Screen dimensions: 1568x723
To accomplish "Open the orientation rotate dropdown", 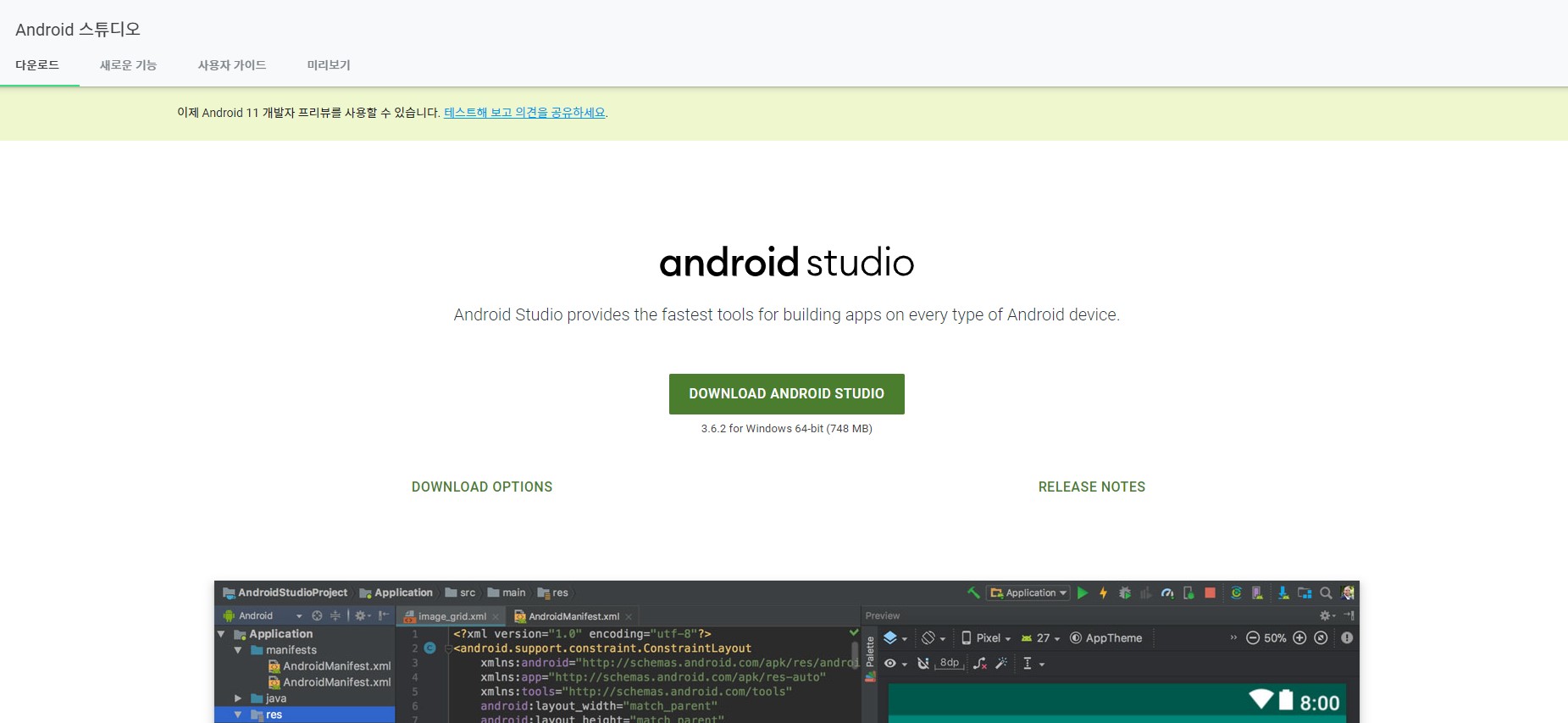I will 934,638.
